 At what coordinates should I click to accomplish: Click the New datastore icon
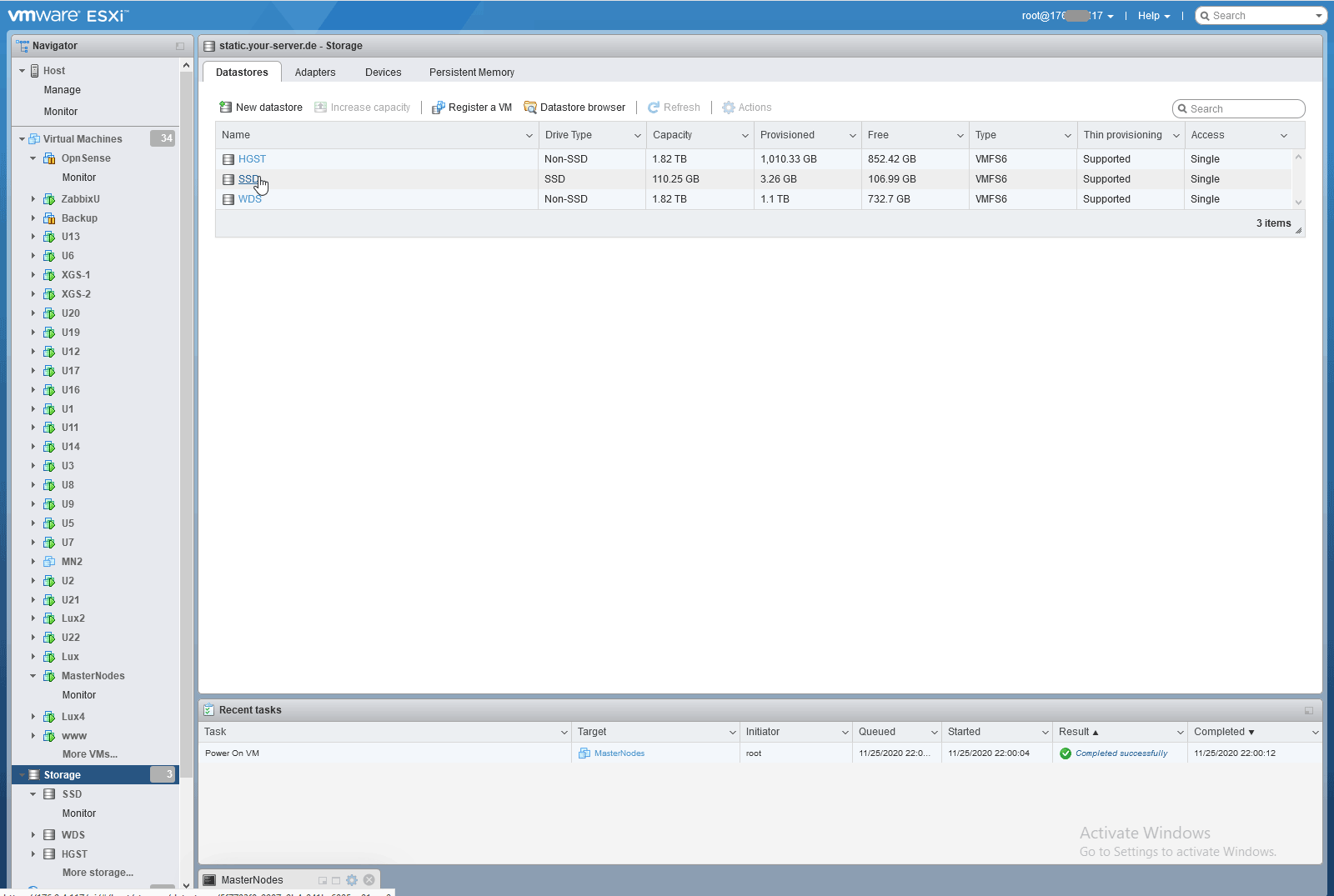(225, 108)
